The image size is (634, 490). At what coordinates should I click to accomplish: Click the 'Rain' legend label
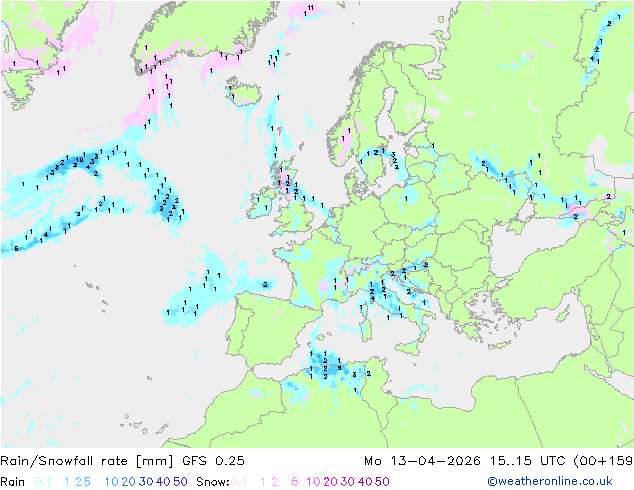tap(13, 482)
